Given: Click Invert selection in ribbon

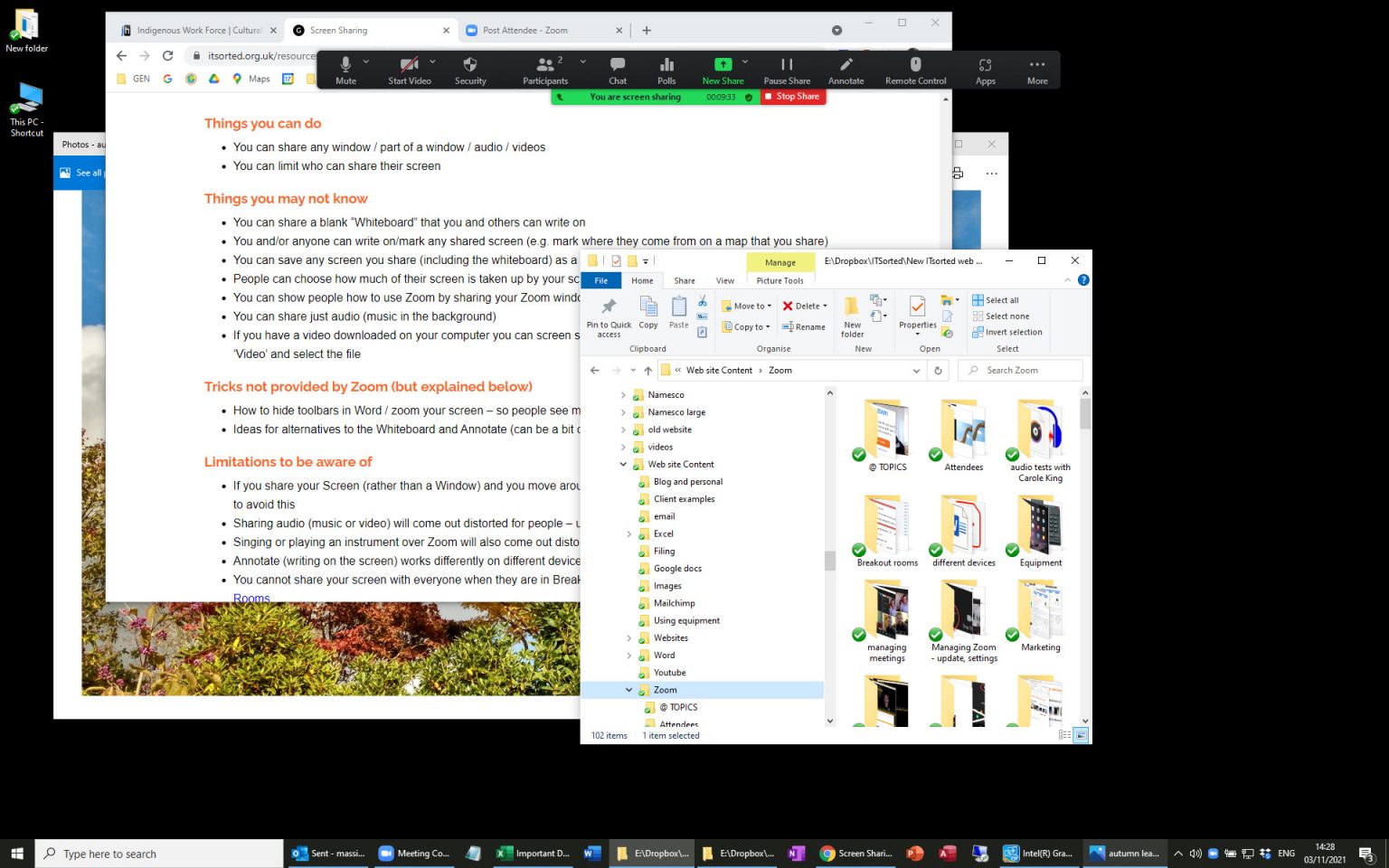Looking at the screenshot, I should [1007, 332].
